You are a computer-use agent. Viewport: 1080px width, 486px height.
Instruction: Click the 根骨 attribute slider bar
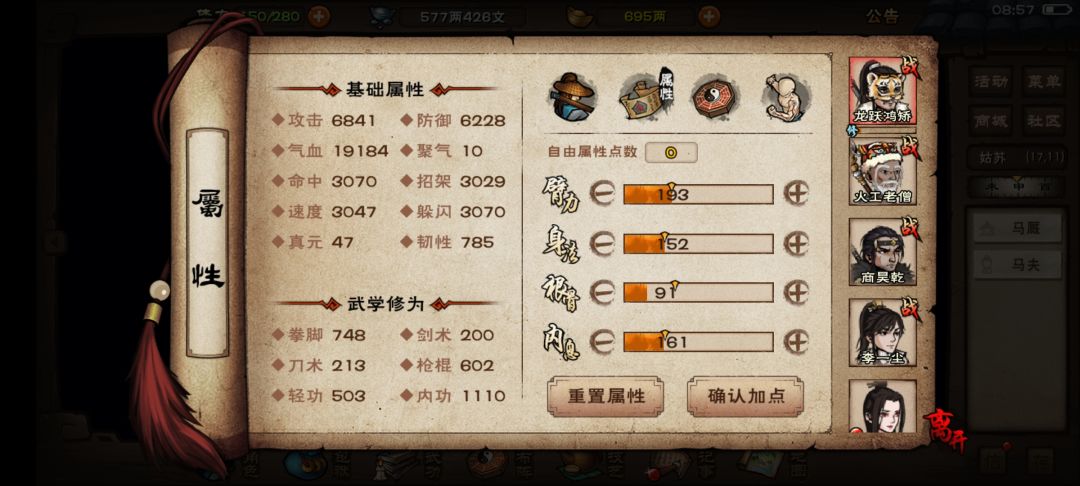click(x=698, y=293)
